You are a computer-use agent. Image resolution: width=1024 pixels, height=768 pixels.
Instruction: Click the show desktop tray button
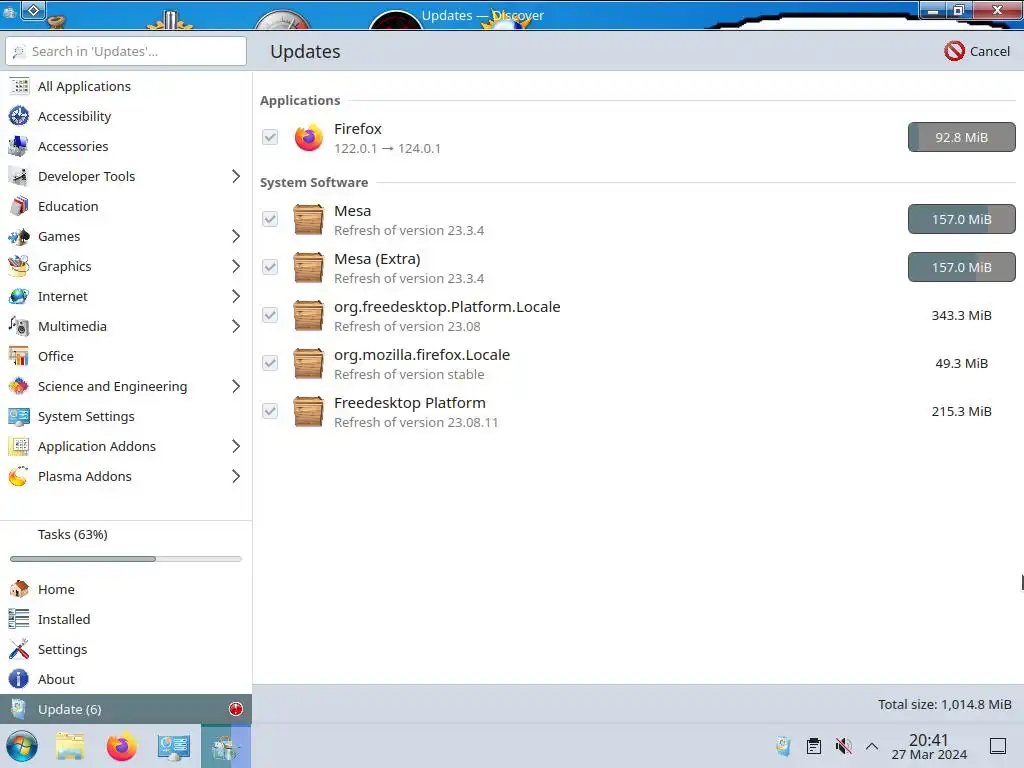(x=998, y=746)
